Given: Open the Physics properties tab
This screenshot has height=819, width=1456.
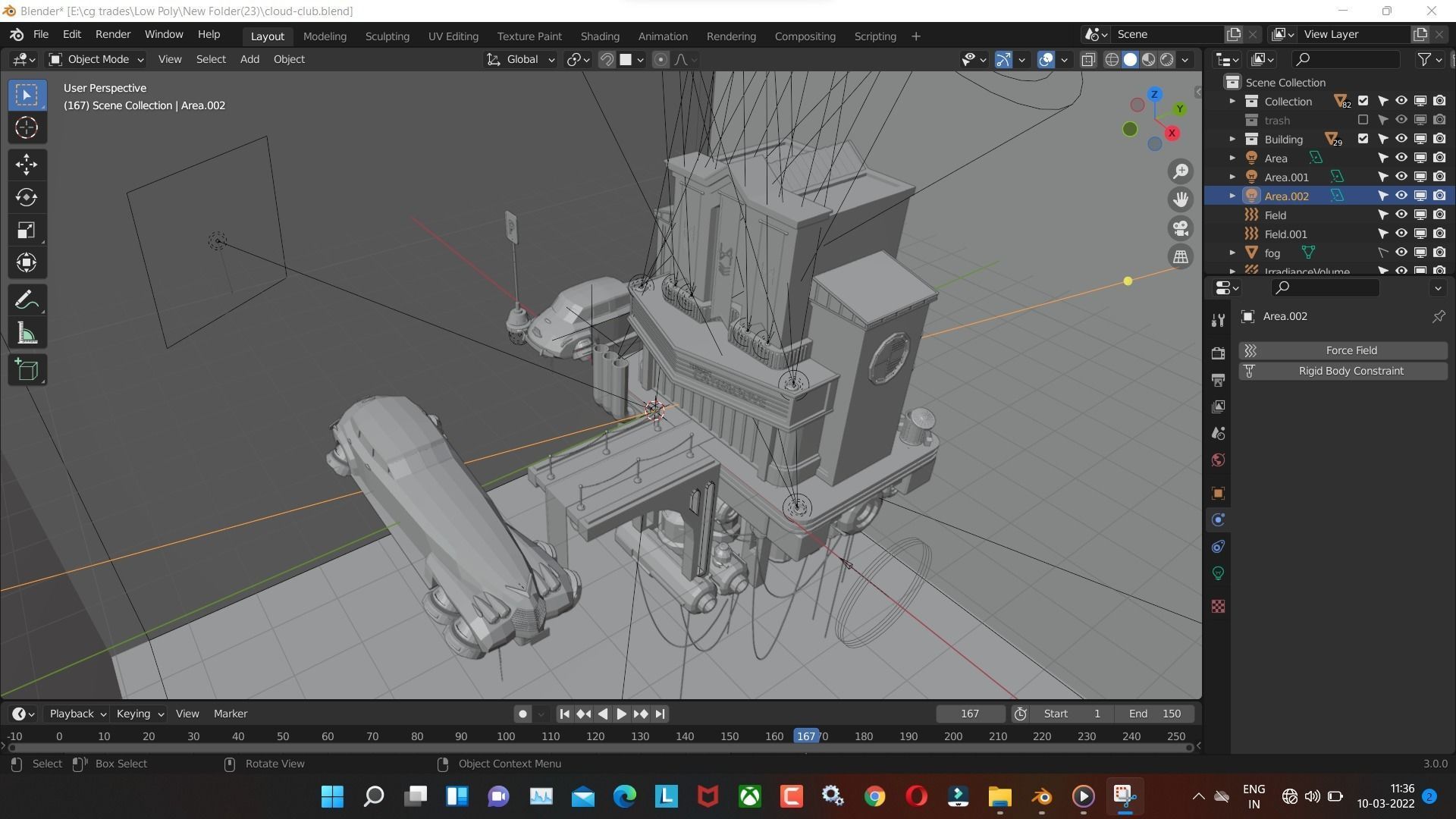Looking at the screenshot, I should tap(1218, 520).
